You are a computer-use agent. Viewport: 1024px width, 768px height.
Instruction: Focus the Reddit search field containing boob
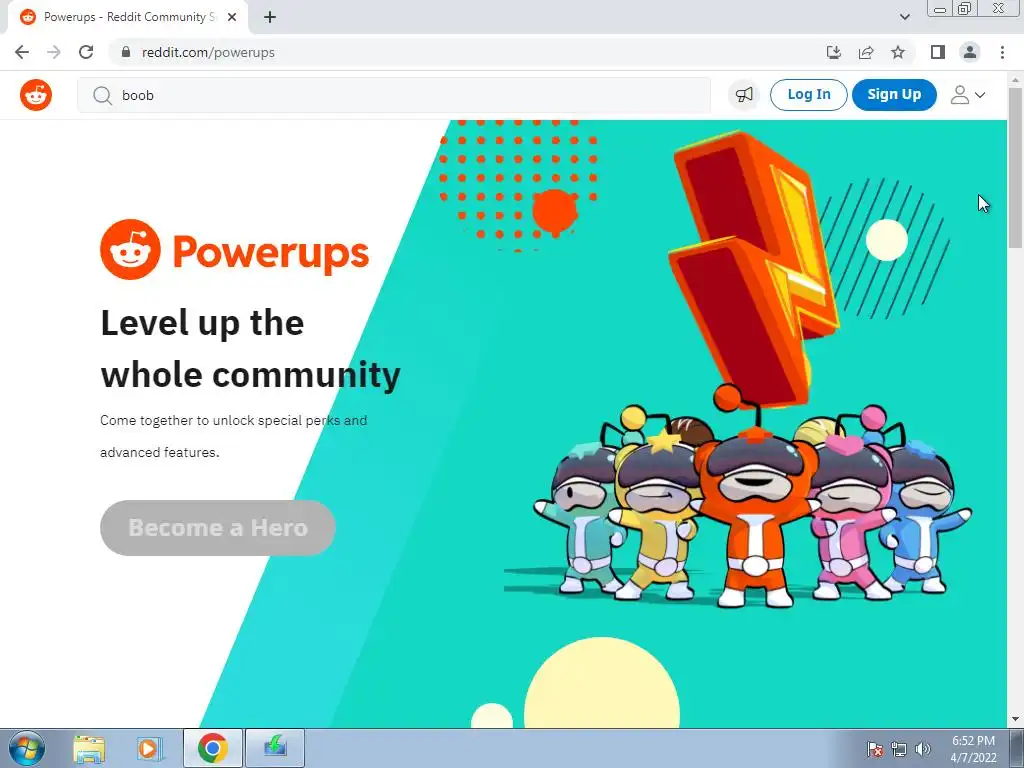pos(394,95)
